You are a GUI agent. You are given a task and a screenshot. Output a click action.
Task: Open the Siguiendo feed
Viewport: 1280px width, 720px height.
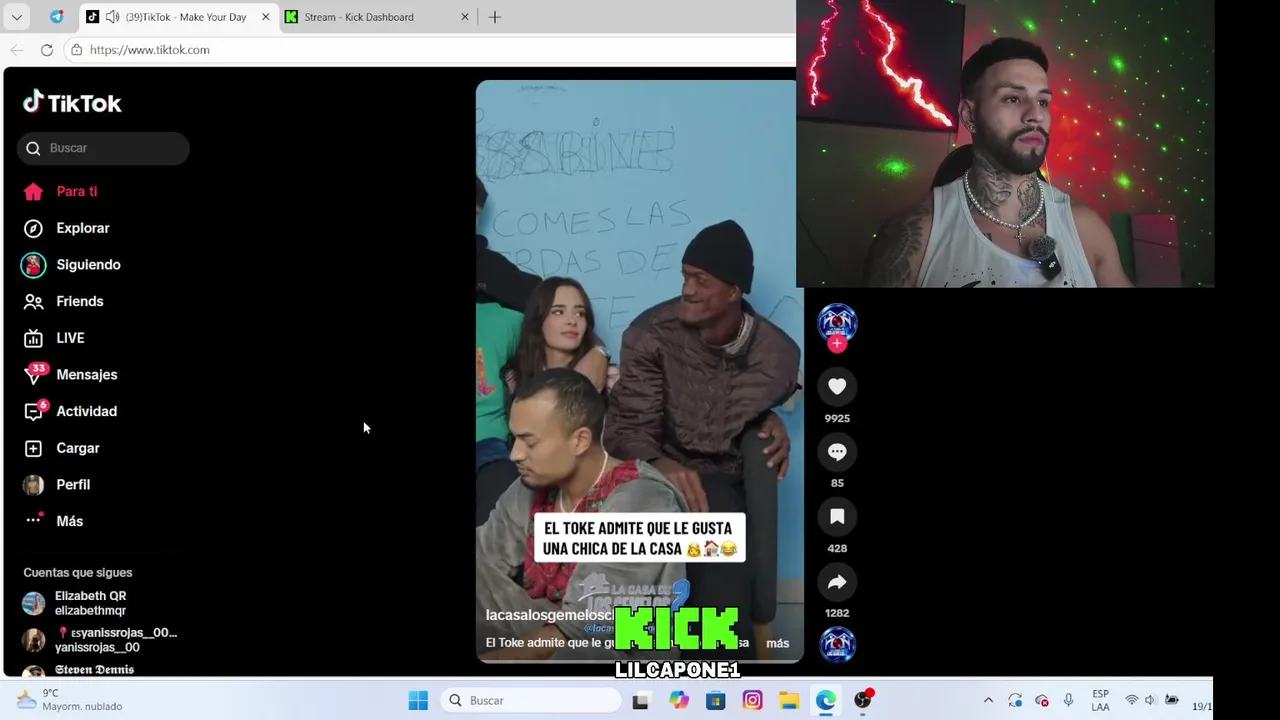click(72, 265)
